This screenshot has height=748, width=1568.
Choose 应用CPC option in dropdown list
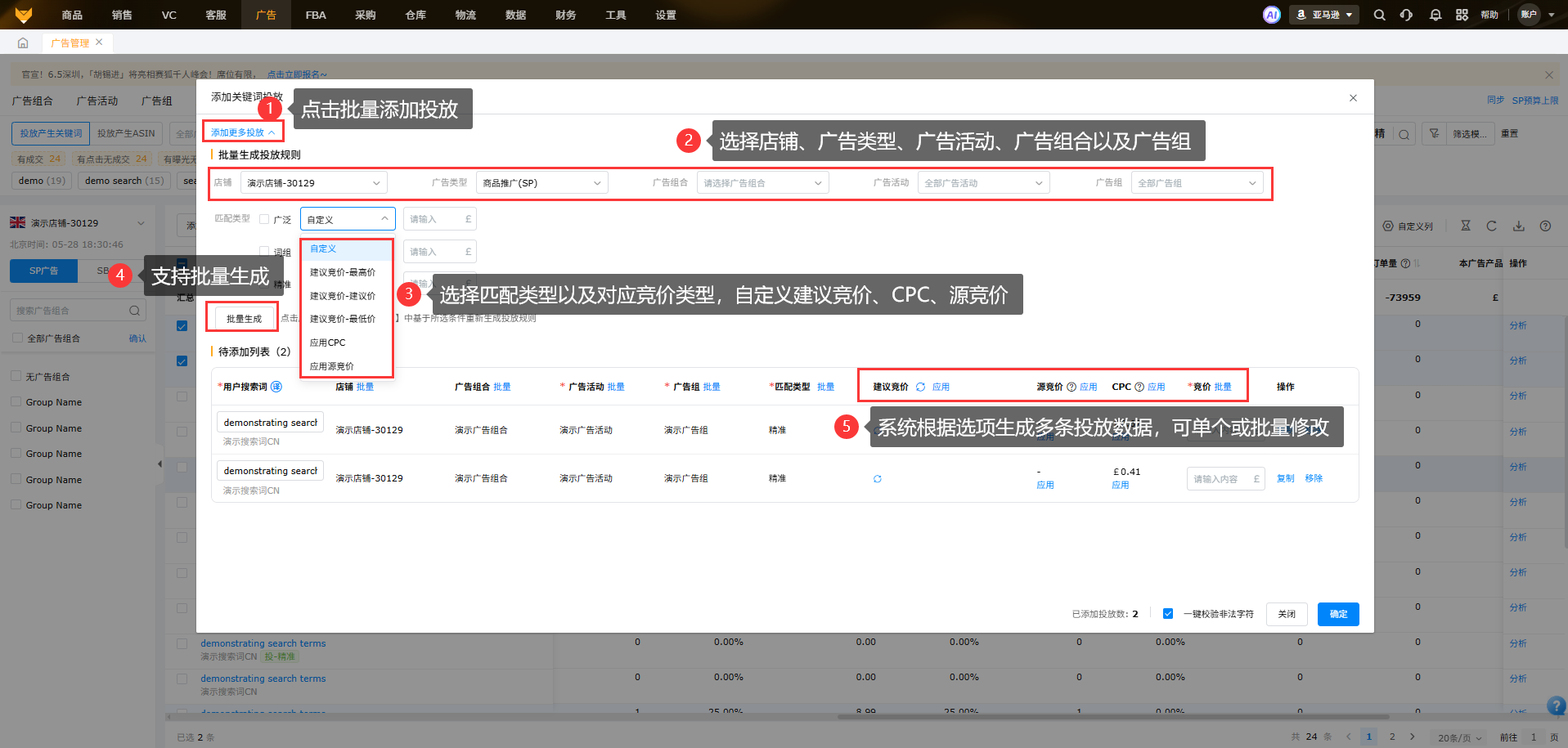pyautogui.click(x=328, y=343)
